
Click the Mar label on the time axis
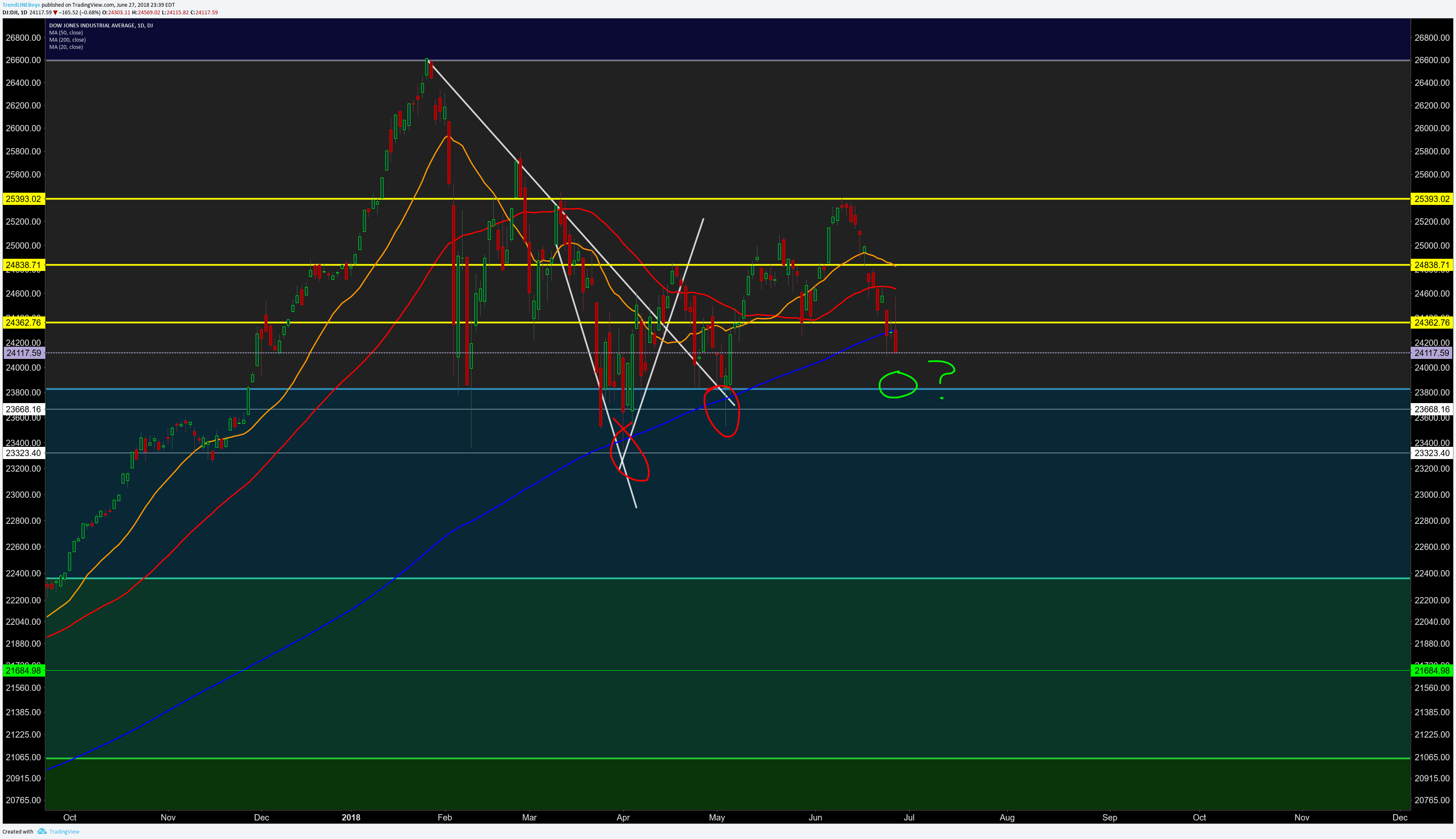point(529,818)
